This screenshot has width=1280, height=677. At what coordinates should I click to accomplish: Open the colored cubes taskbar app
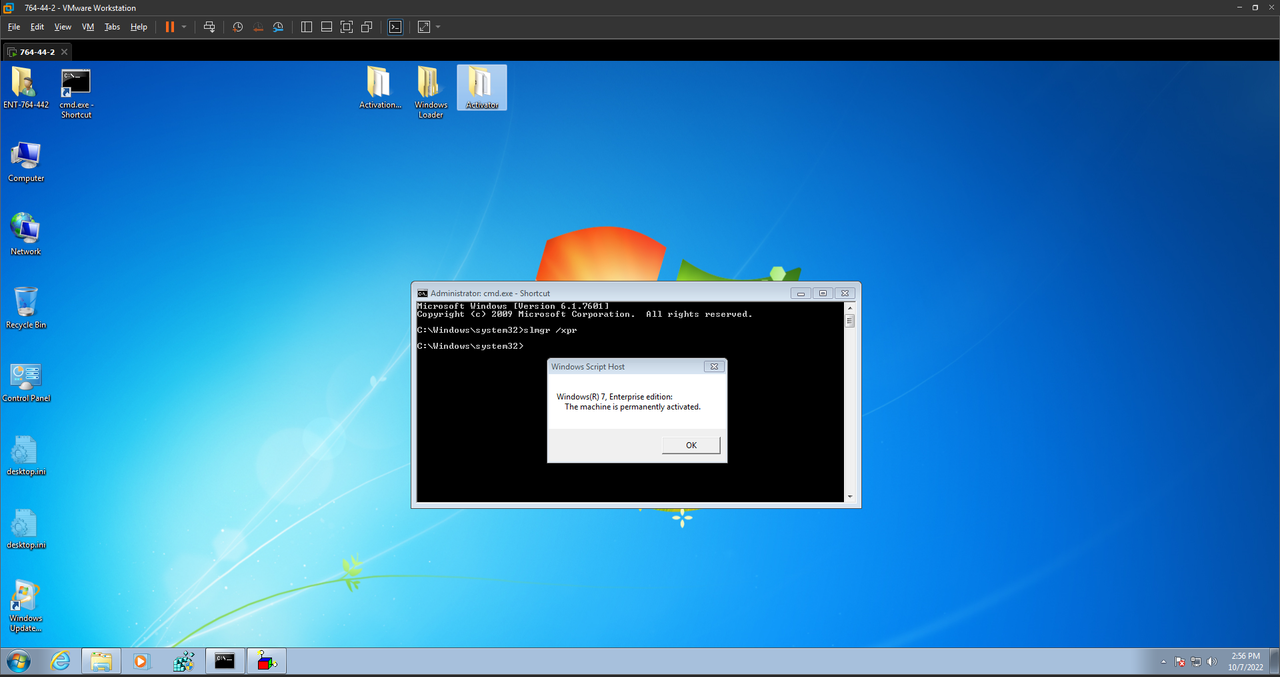266,661
